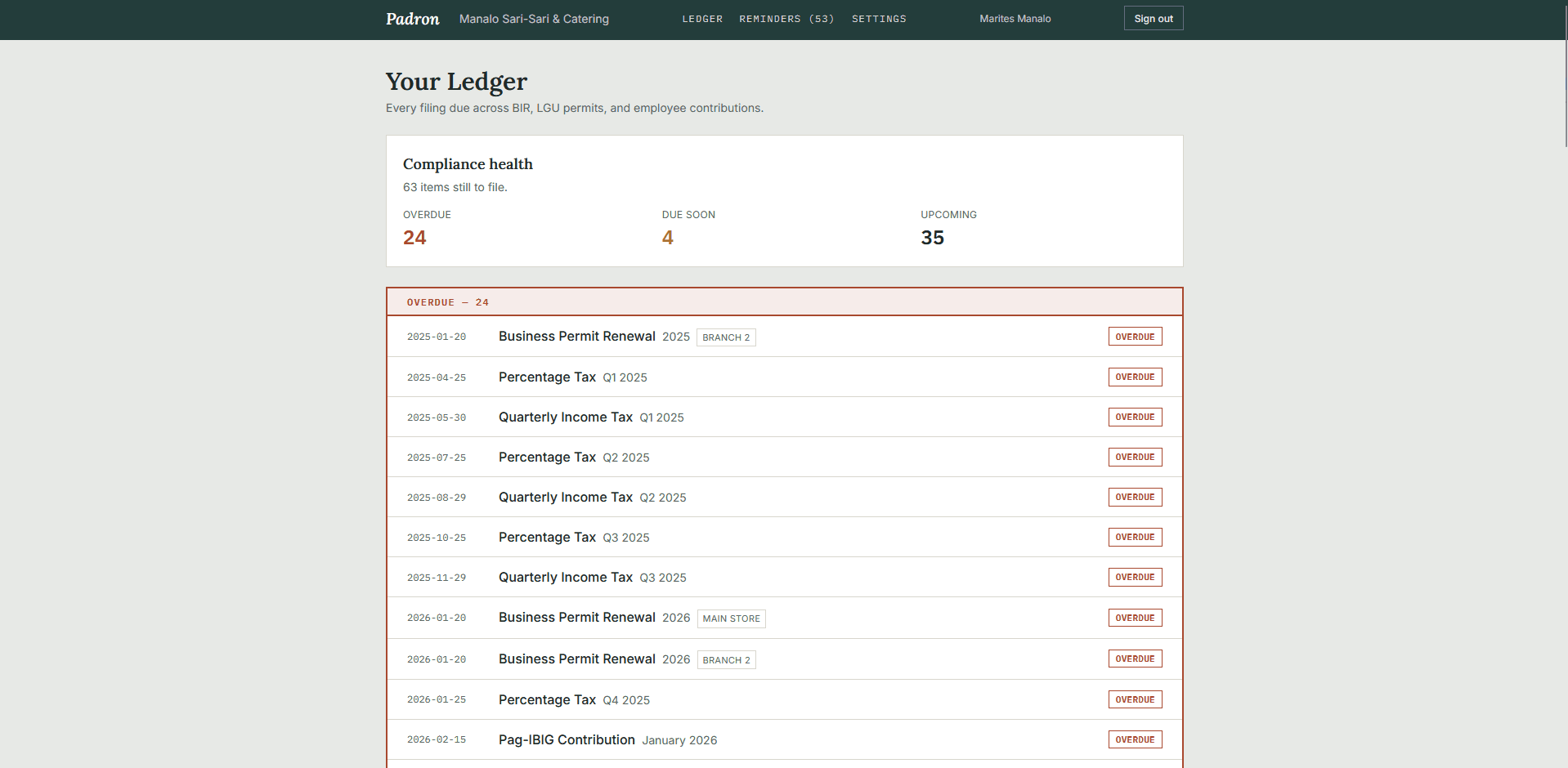Click OVERDUE badge on Percentage Tax Q1 2025
1568x768 pixels.
tap(1135, 377)
